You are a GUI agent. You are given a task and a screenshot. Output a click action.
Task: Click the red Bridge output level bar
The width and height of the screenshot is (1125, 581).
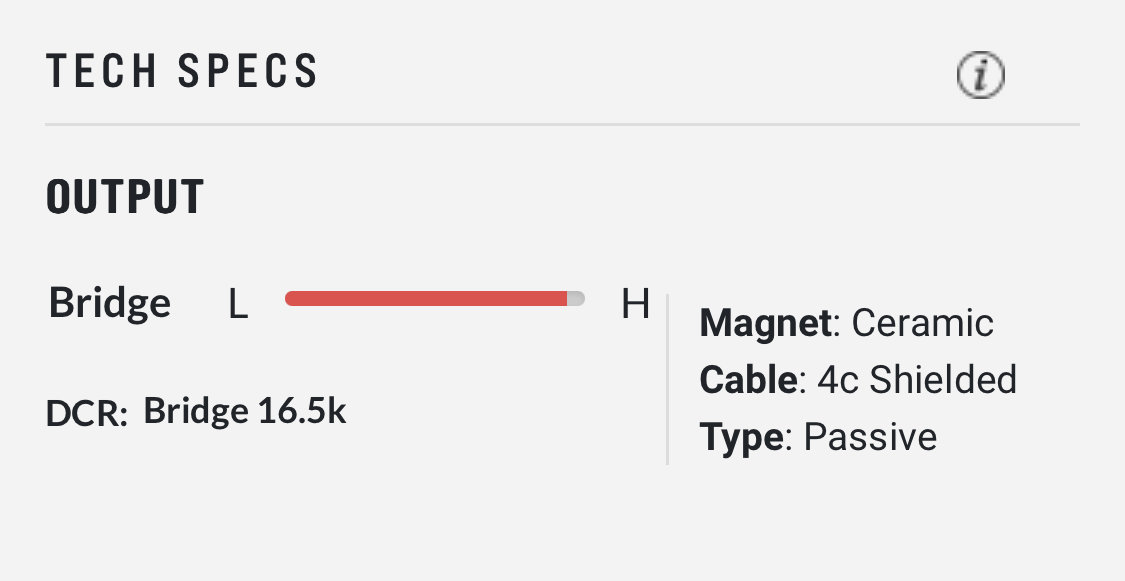pyautogui.click(x=426, y=298)
